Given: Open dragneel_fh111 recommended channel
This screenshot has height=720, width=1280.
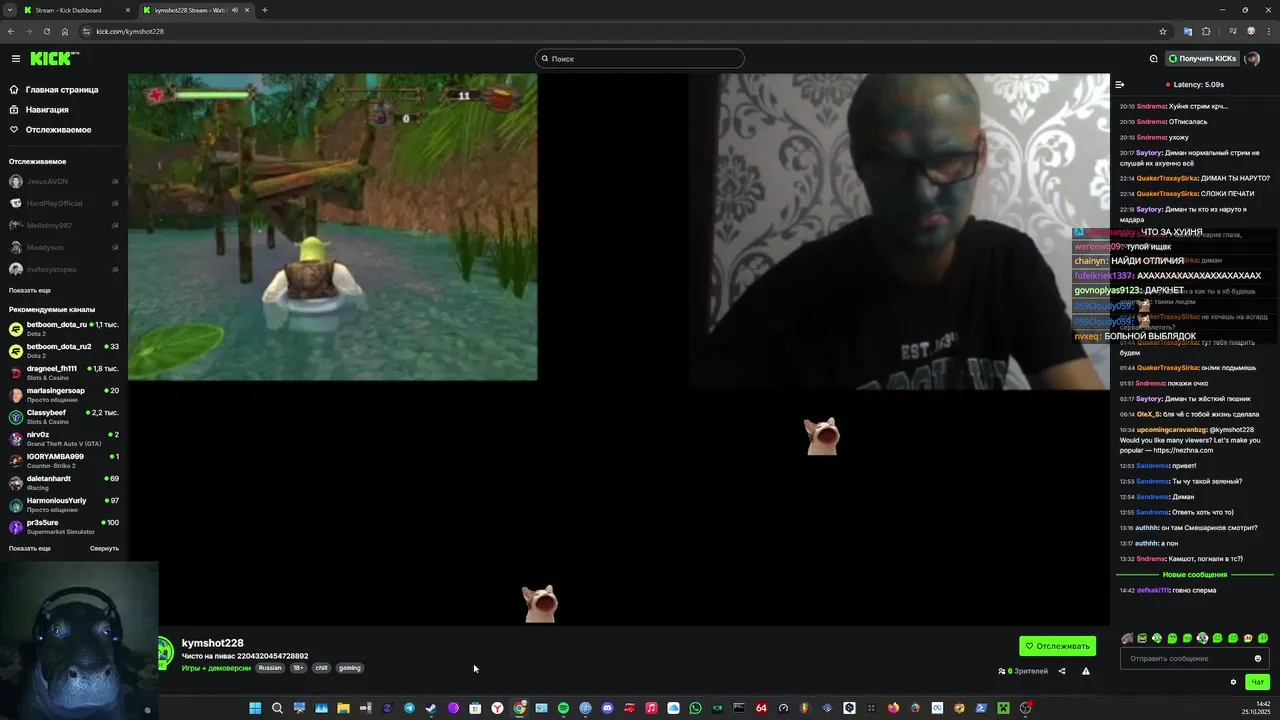Looking at the screenshot, I should point(64,373).
